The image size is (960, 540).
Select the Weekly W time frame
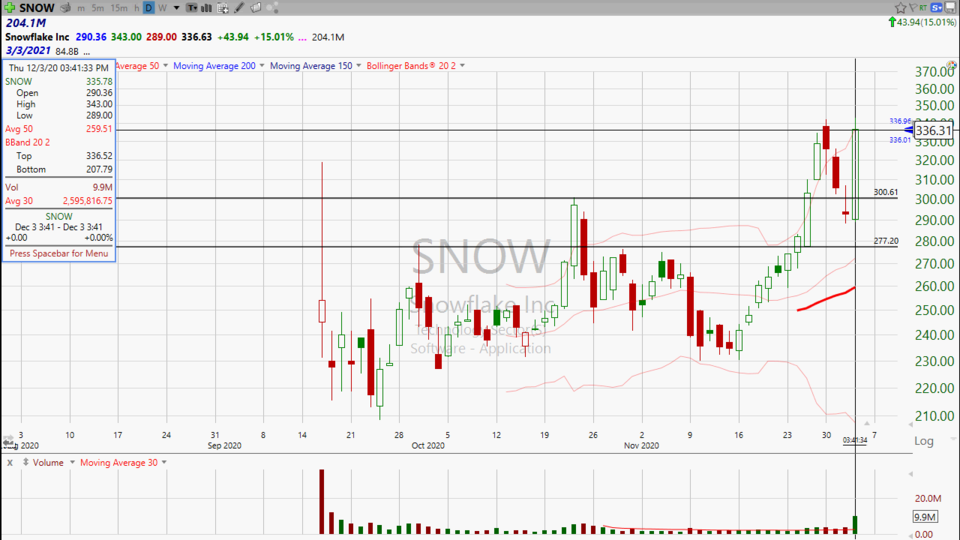coord(162,8)
